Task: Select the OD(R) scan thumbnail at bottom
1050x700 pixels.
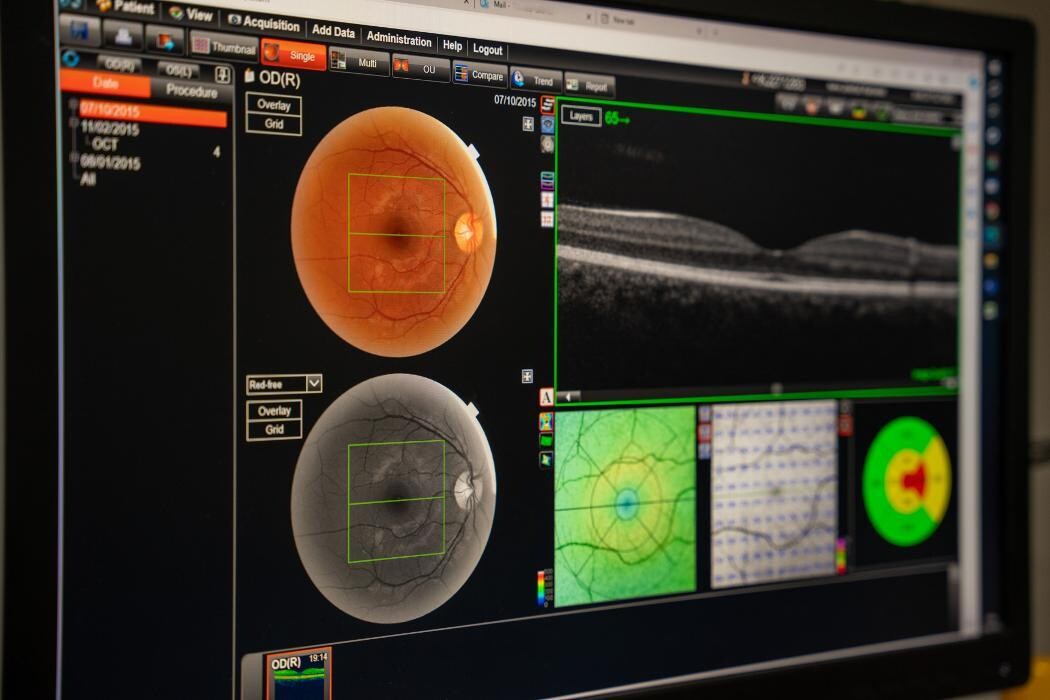Action: click(298, 675)
